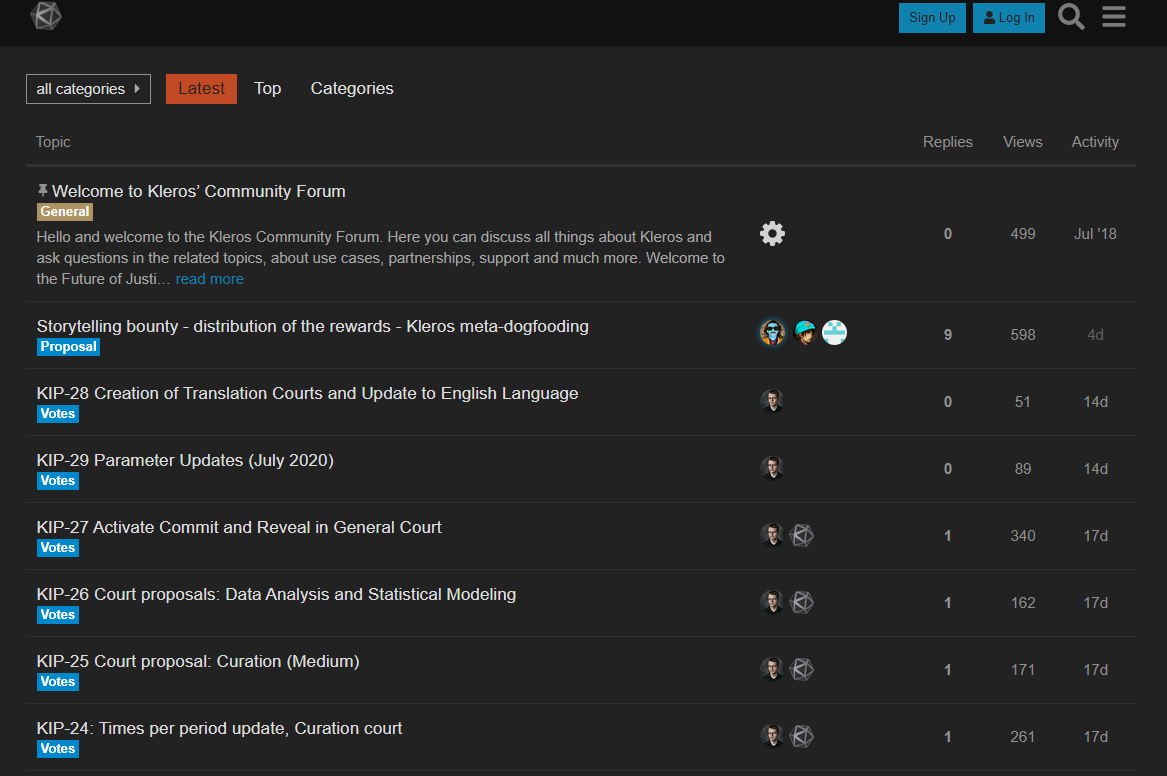Click 14d activity on KIP-28 row
Image resolution: width=1167 pixels, height=776 pixels.
point(1095,402)
